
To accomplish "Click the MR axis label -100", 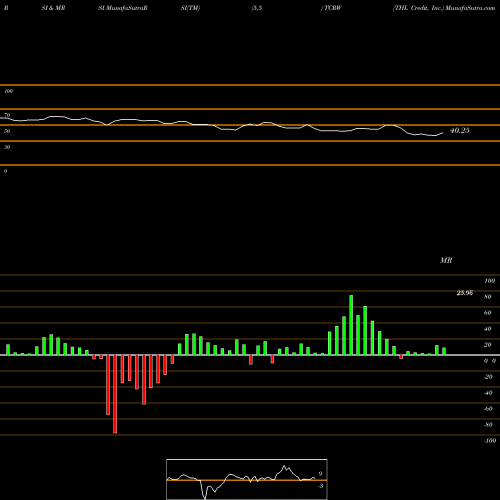I will (490, 441).
